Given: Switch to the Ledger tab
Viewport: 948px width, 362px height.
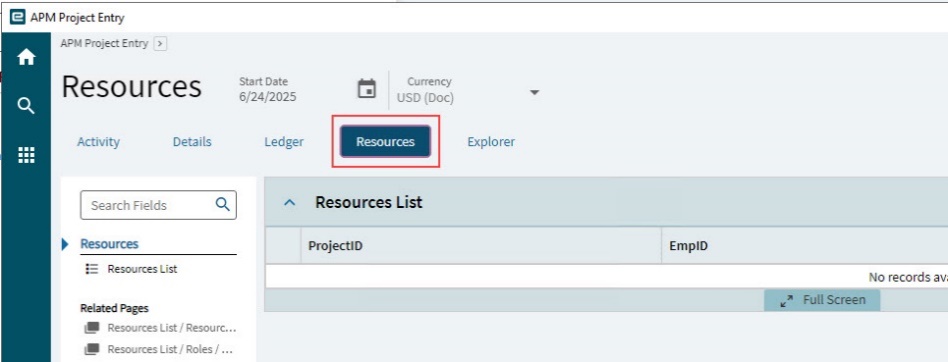Looking at the screenshot, I should pyautogui.click(x=284, y=142).
